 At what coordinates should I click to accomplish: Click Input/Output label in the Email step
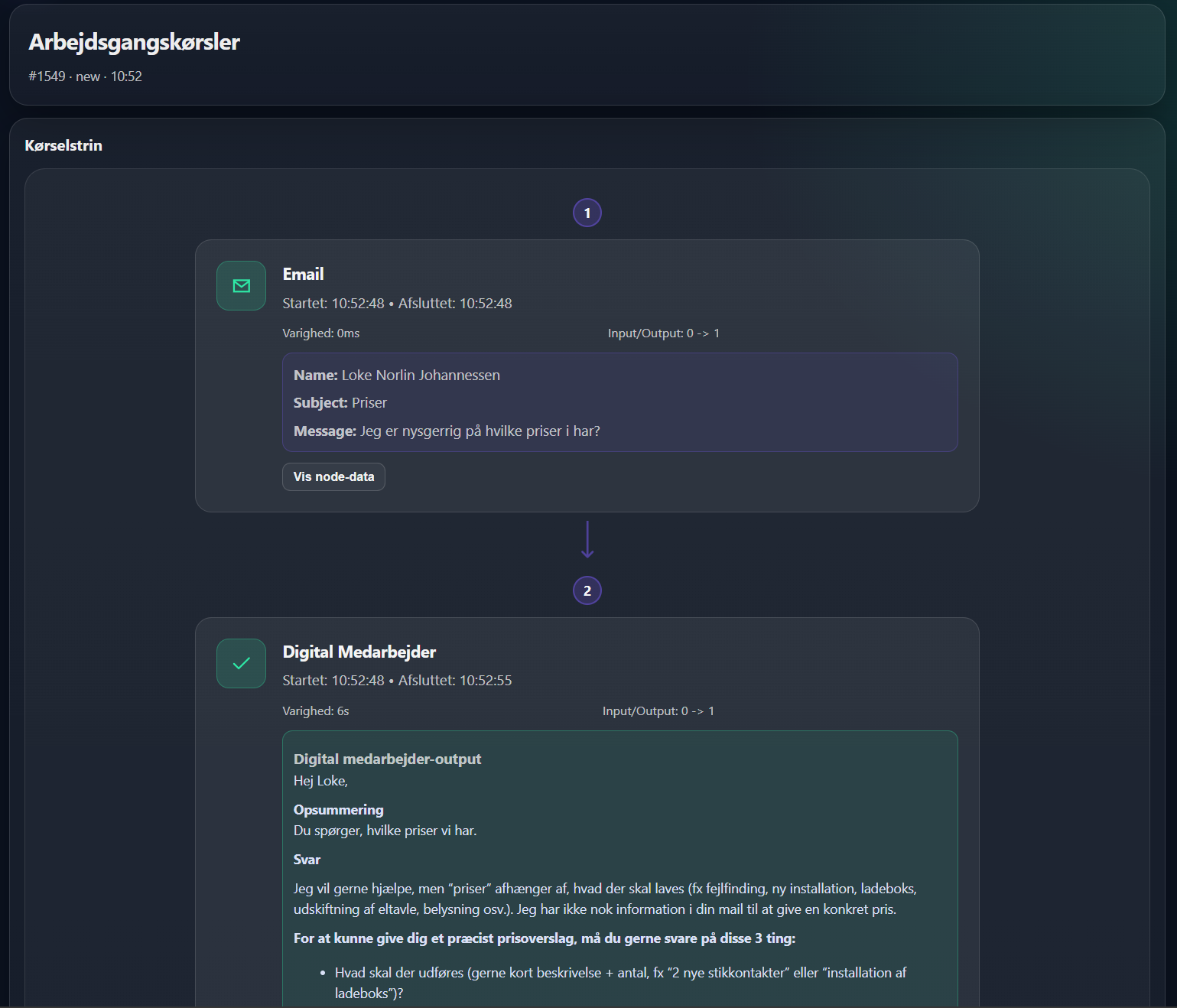(x=663, y=333)
